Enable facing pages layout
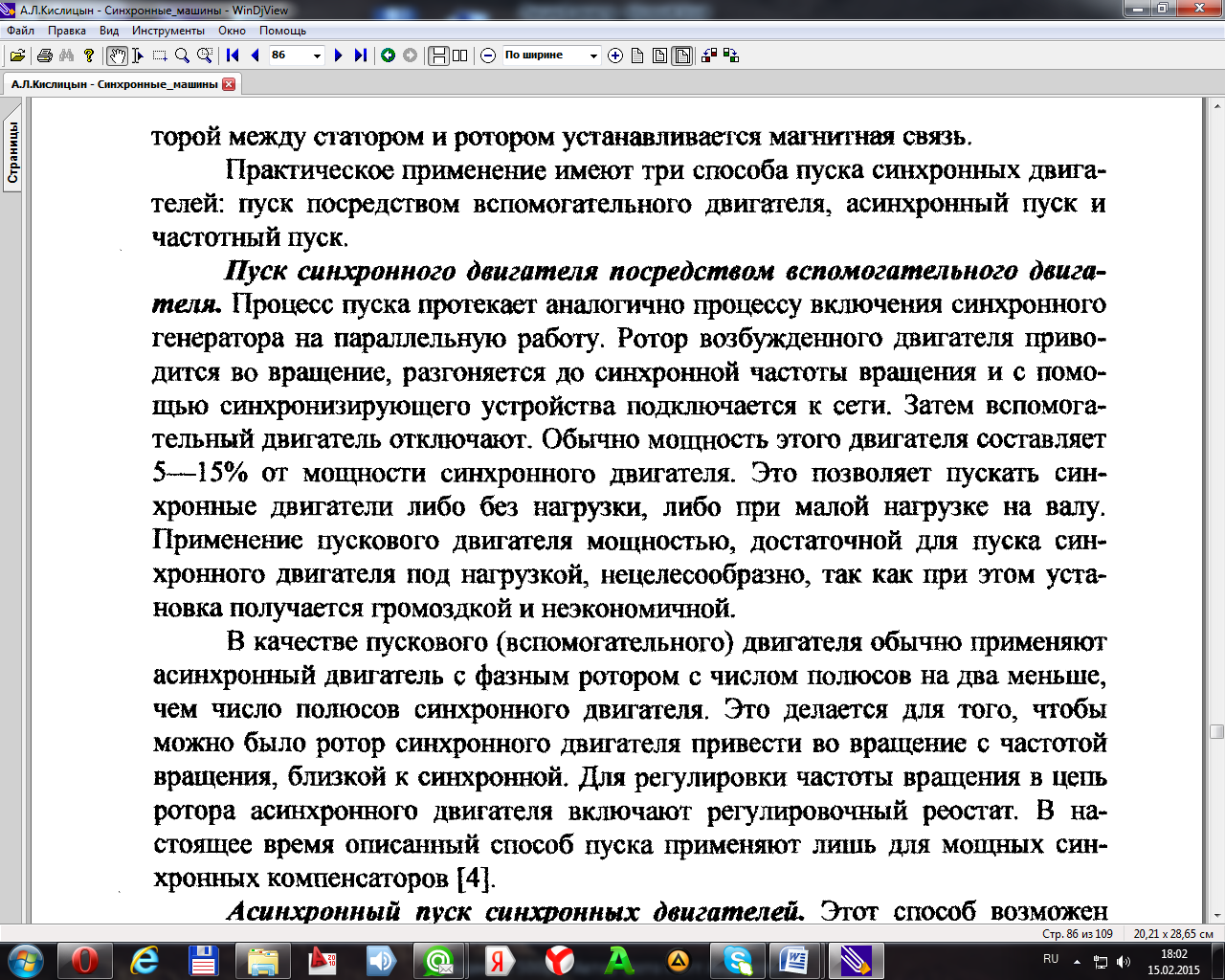1225x980 pixels. (460, 56)
